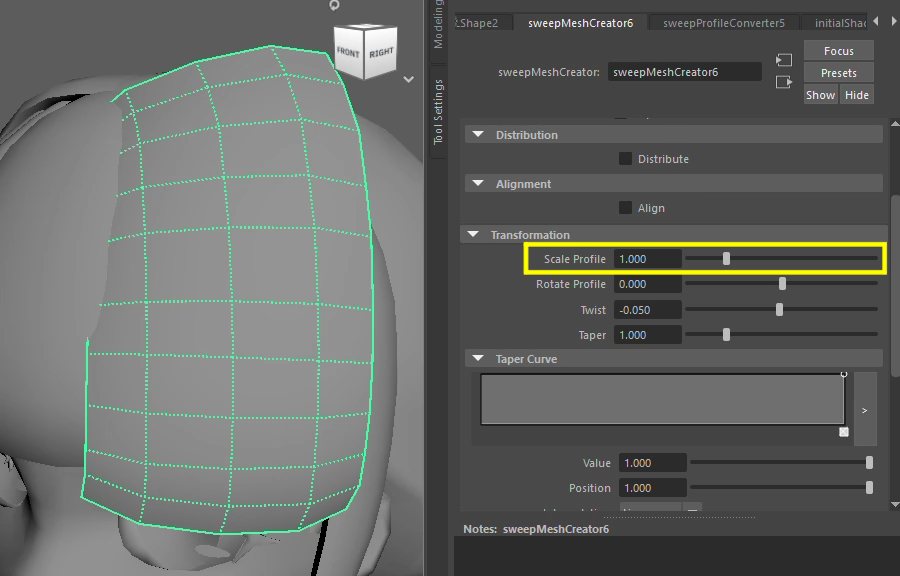Open the Presets button
This screenshot has height=576, width=900.
point(838,73)
